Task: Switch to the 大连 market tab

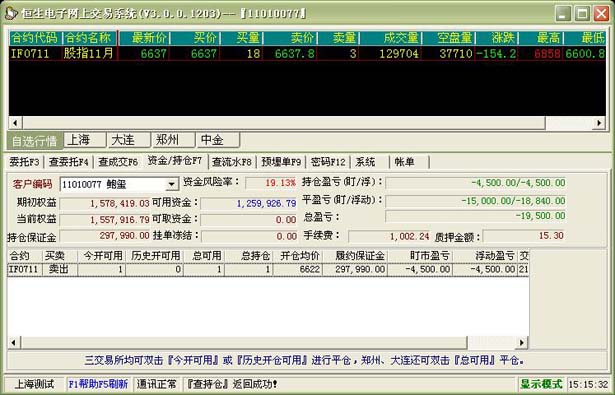Action: tap(129, 140)
